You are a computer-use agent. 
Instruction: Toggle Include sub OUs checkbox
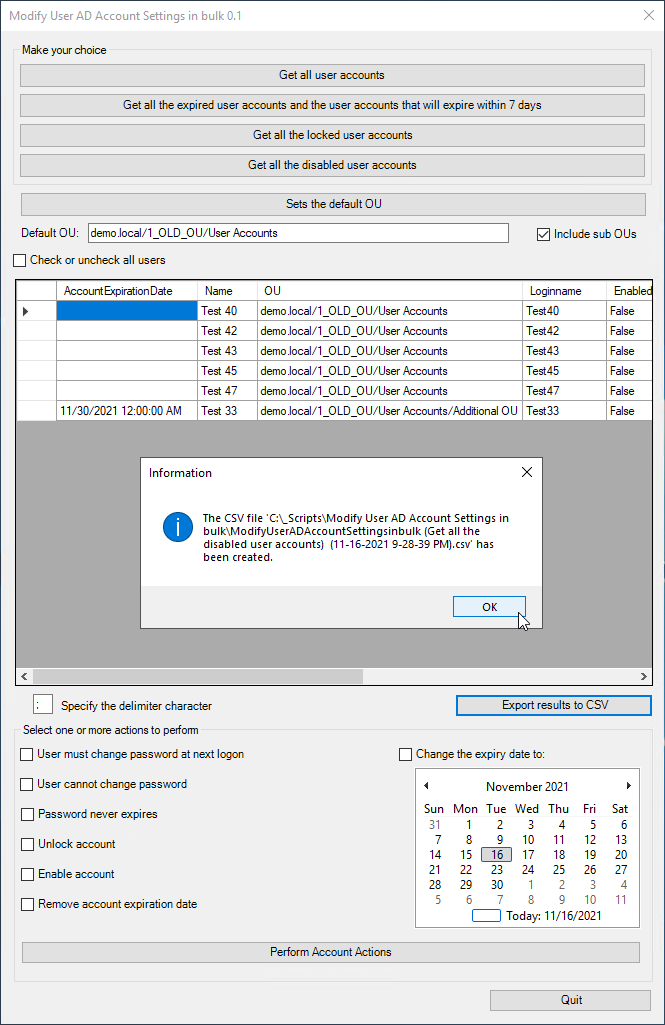(544, 234)
